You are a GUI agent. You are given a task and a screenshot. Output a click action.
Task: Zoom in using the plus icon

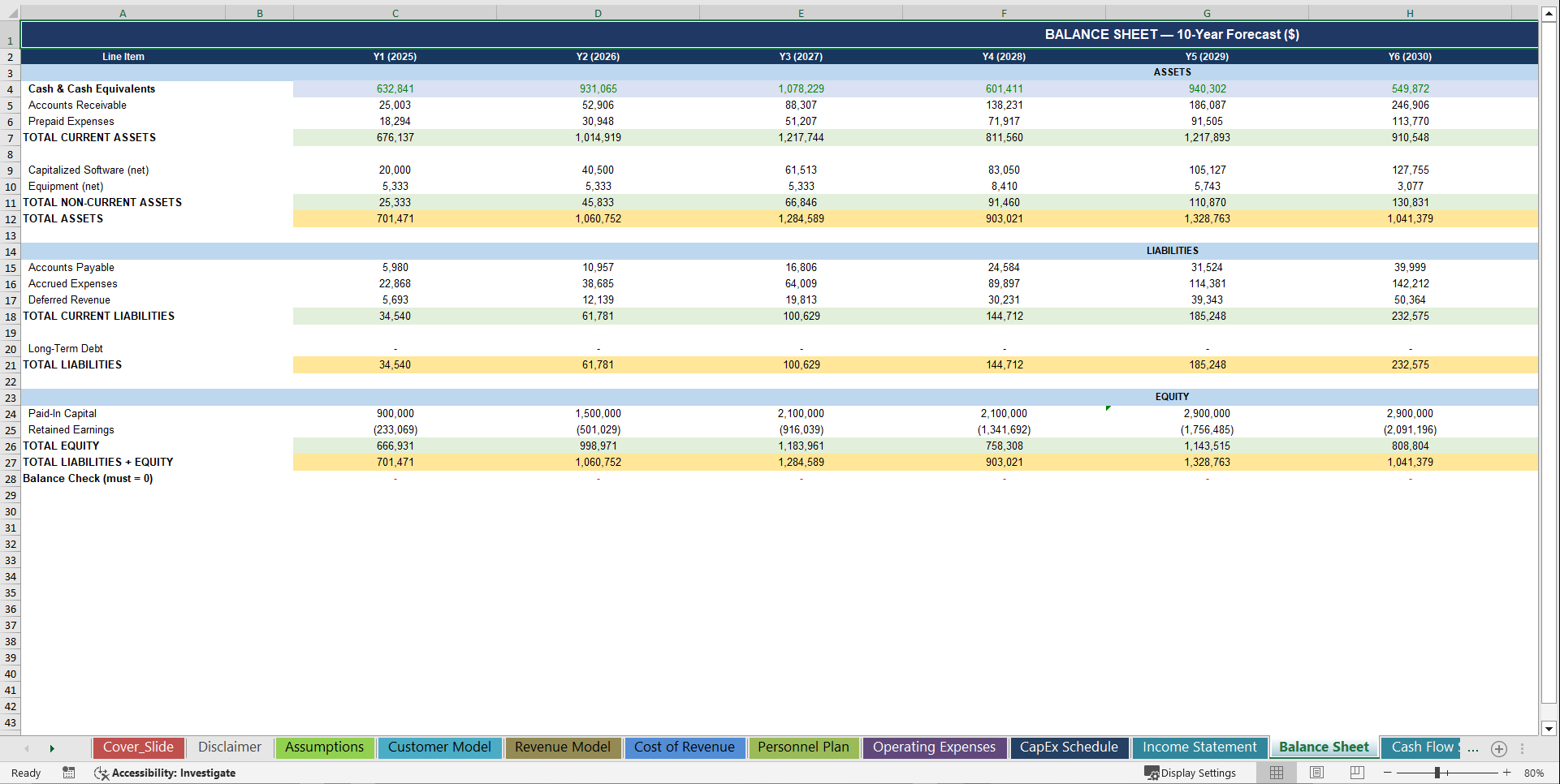[1508, 773]
